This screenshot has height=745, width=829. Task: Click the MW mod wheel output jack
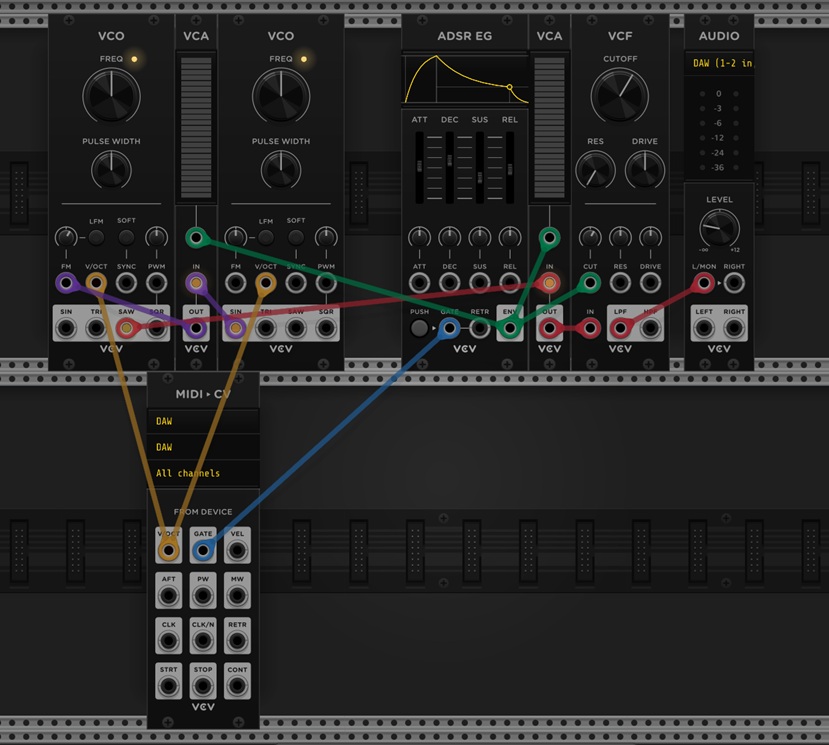pyautogui.click(x=237, y=595)
